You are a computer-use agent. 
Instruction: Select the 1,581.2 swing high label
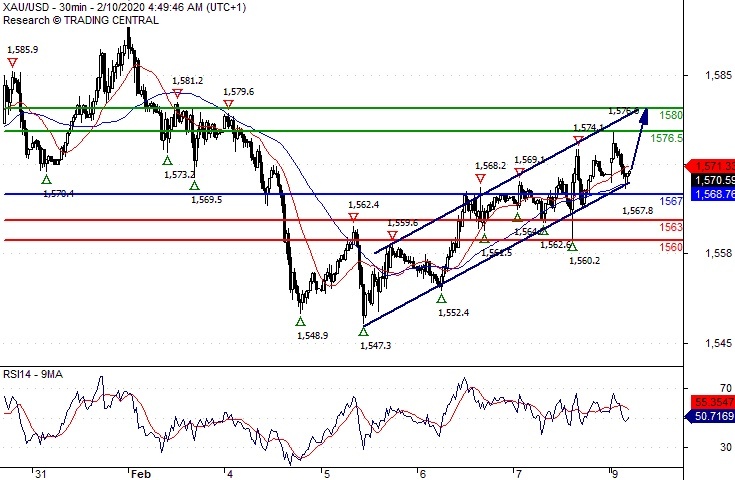coord(188,81)
